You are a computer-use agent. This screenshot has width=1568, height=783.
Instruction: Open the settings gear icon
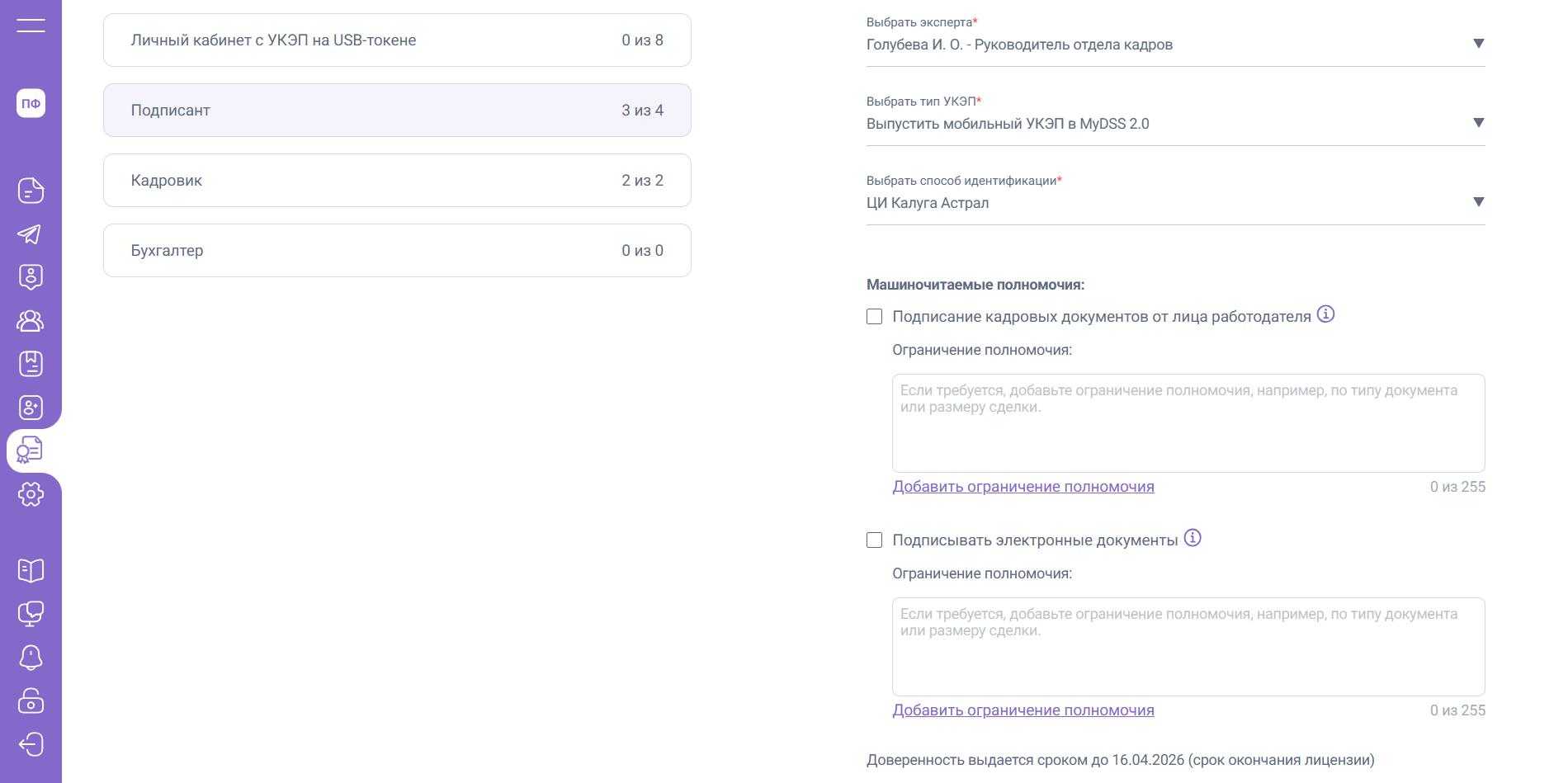pos(31,494)
